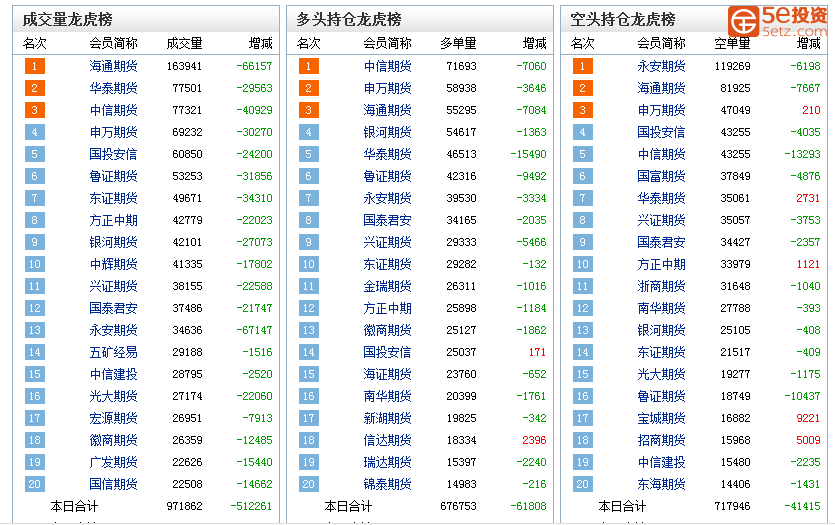835x525 pixels.
Task: Click rank 2 badge in 空头持仓龙虎榜
Action: coord(583,88)
